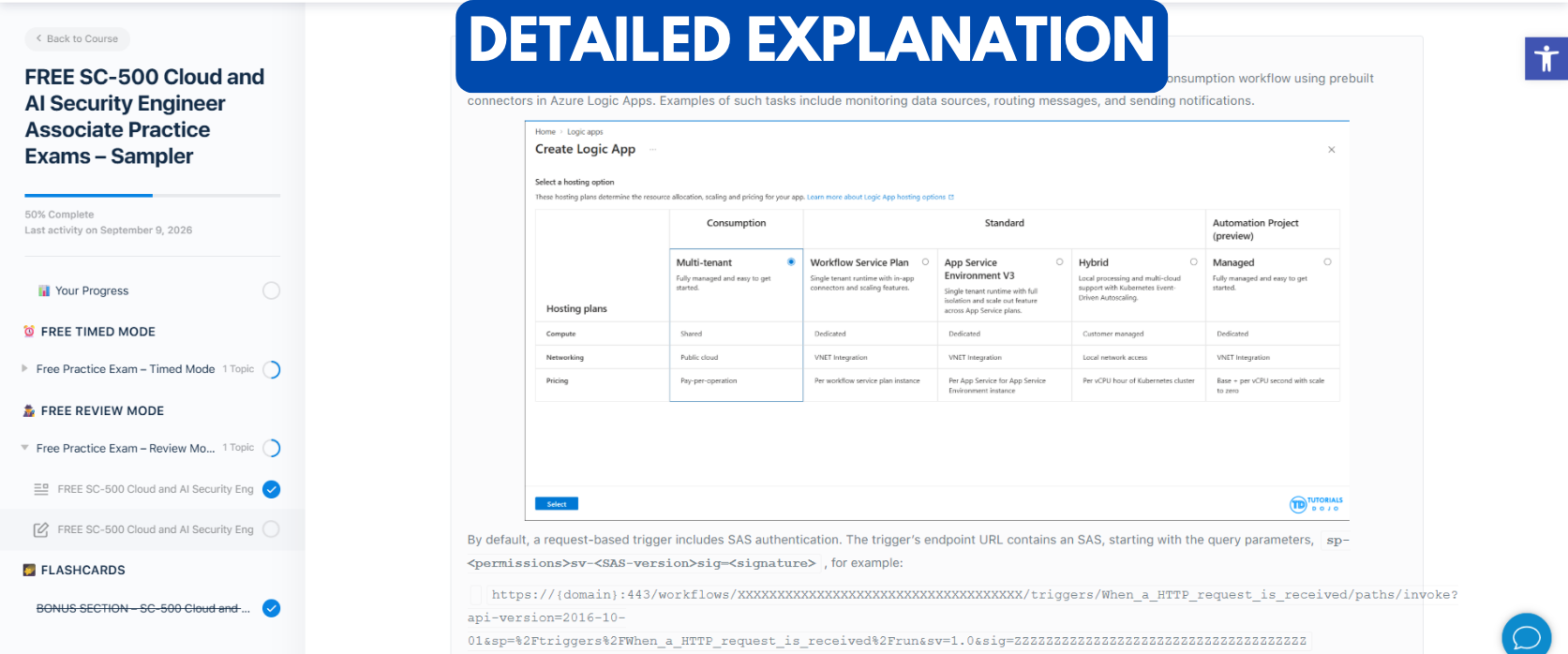Click the alarm clock icon by FREE TIMED MODE

(x=29, y=332)
